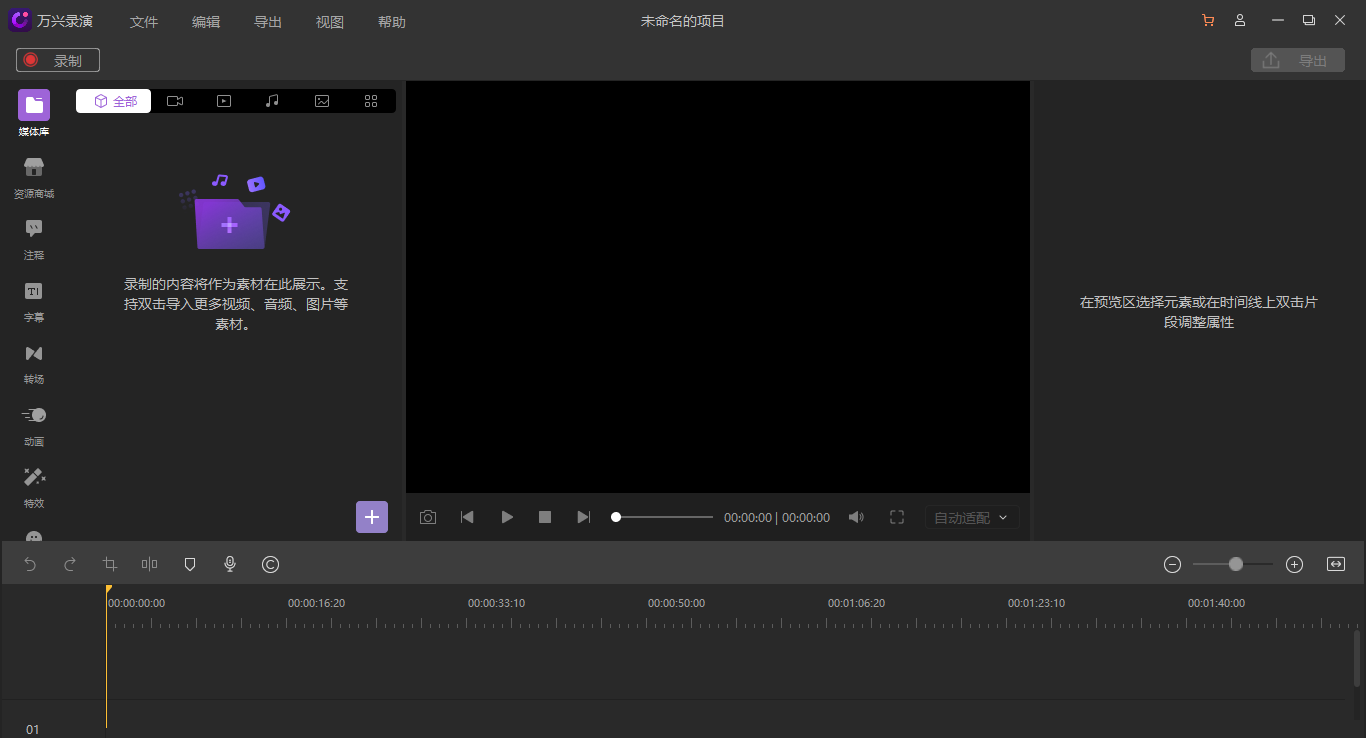The image size is (1366, 738).
Task: Open the 资源商城 resource store
Action: coord(34,177)
